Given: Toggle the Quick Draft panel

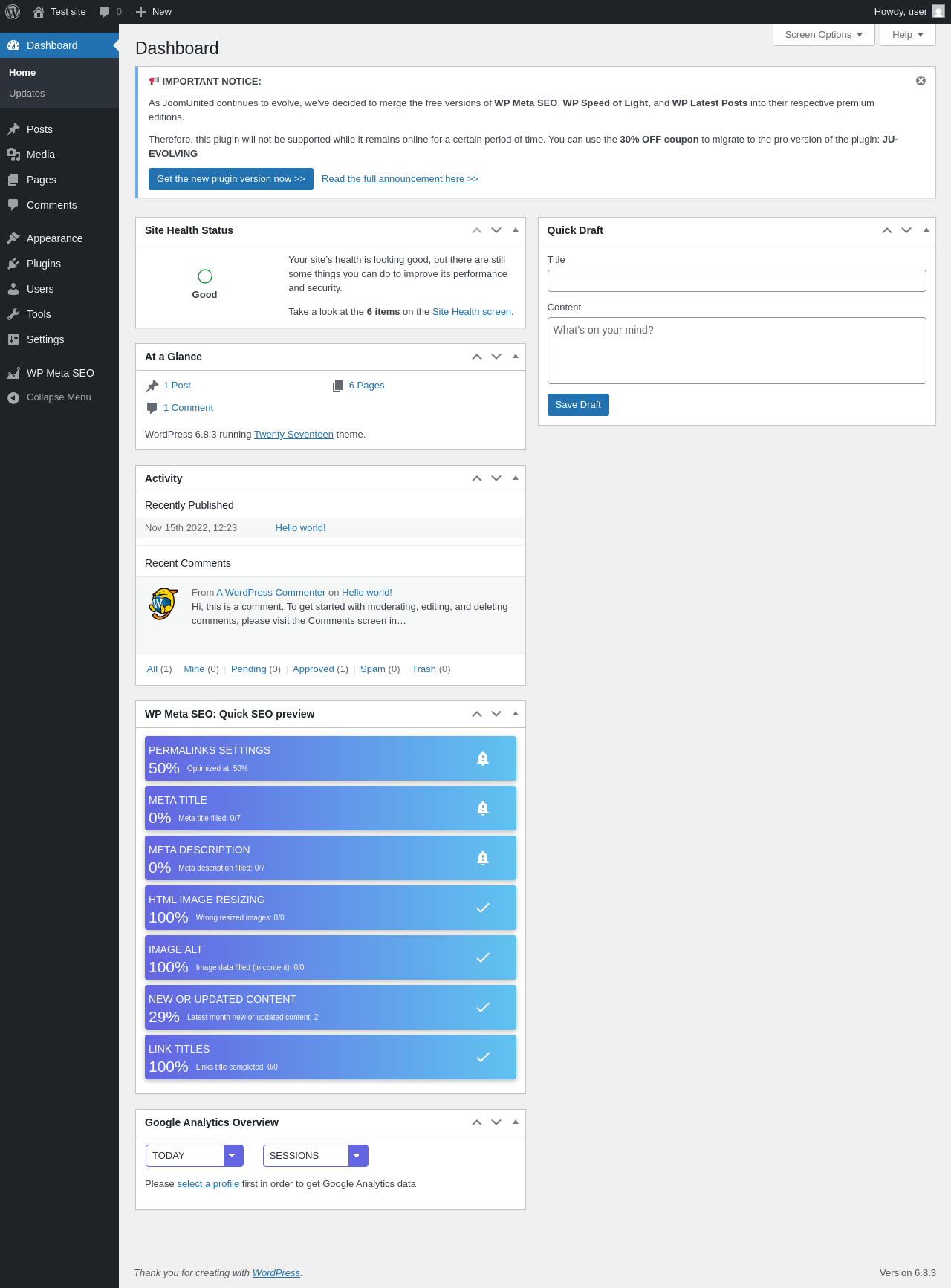Looking at the screenshot, I should tap(926, 230).
